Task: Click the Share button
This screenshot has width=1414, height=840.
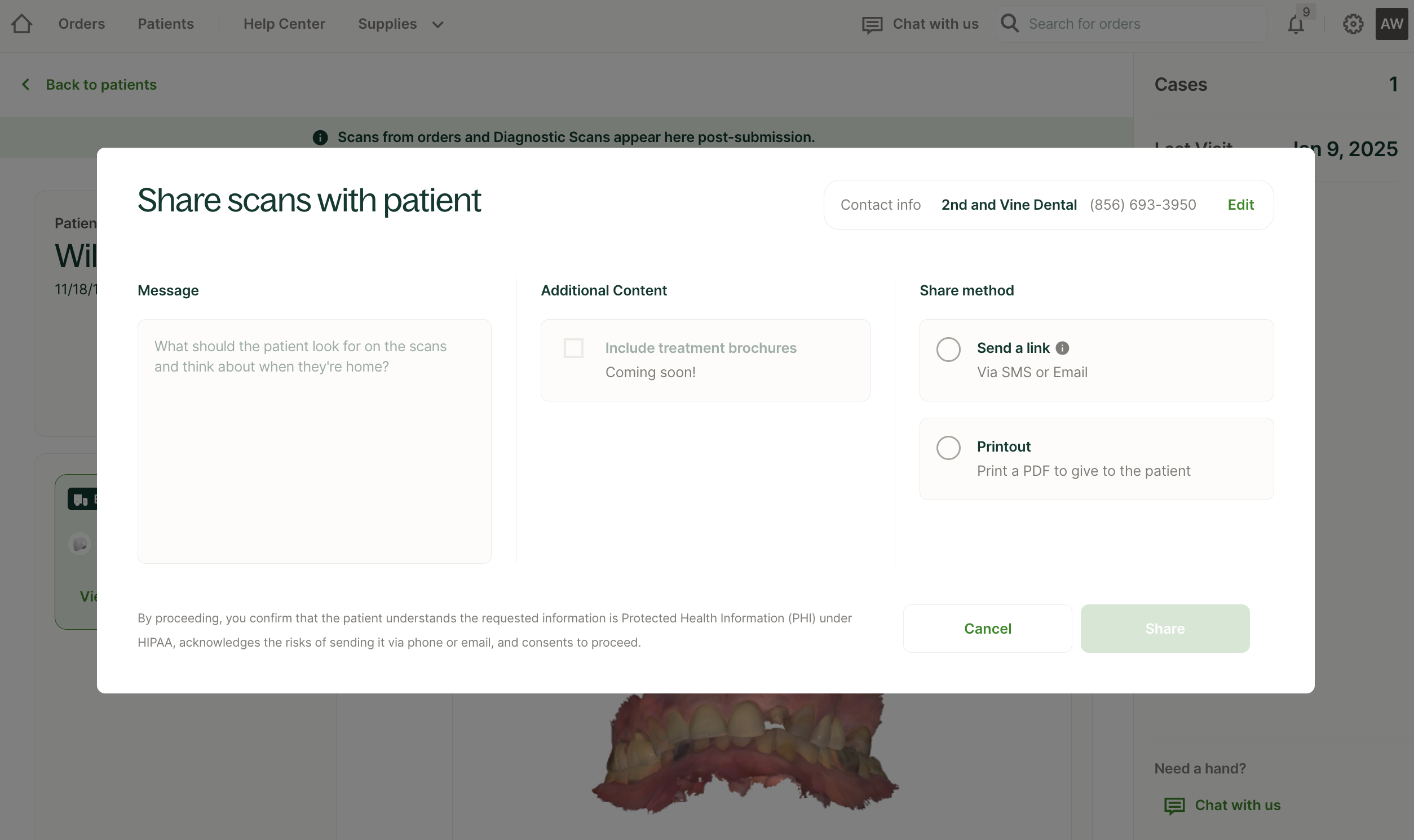Action: 1164,628
